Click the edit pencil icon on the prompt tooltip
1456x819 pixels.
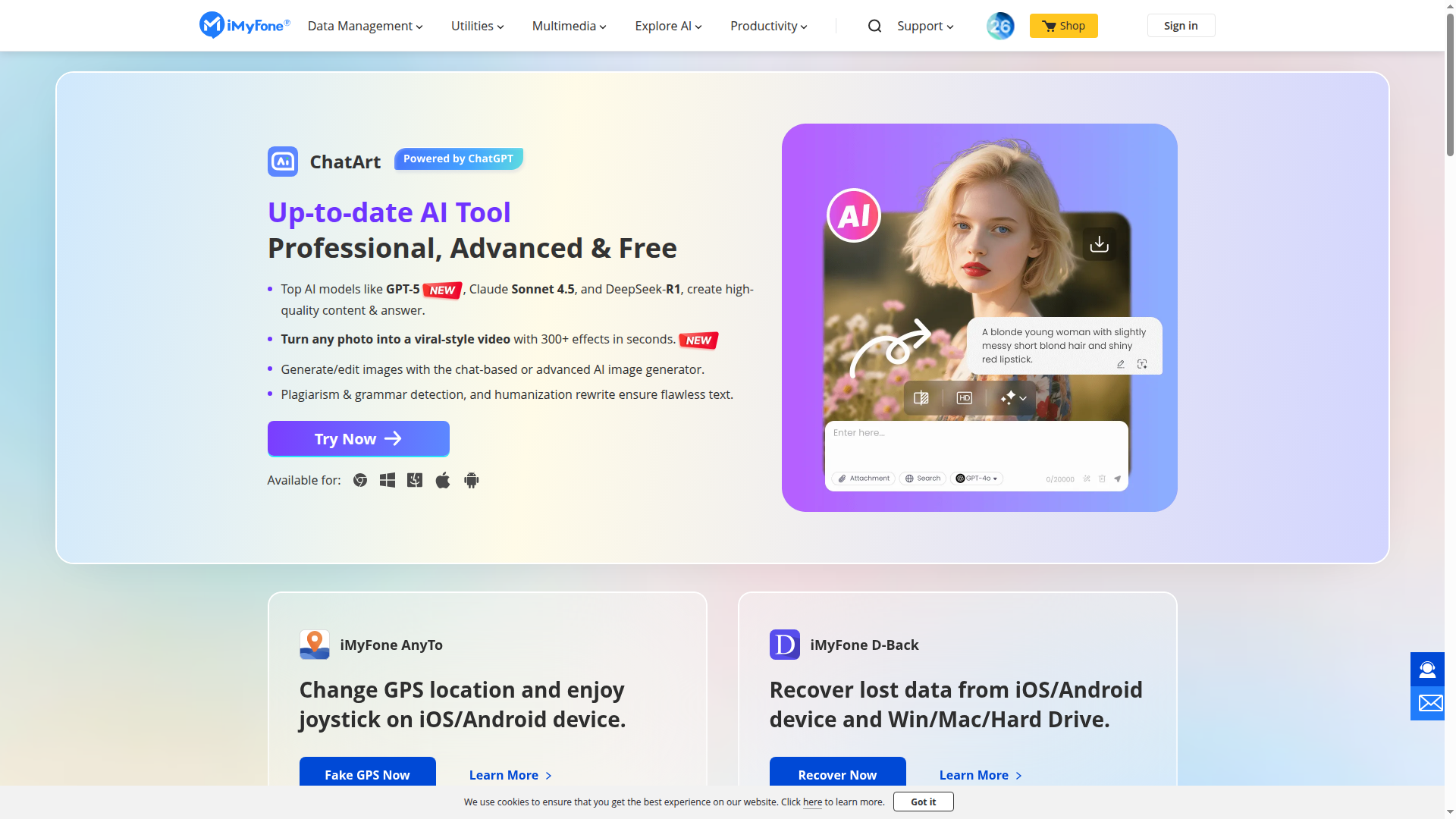[x=1120, y=364]
